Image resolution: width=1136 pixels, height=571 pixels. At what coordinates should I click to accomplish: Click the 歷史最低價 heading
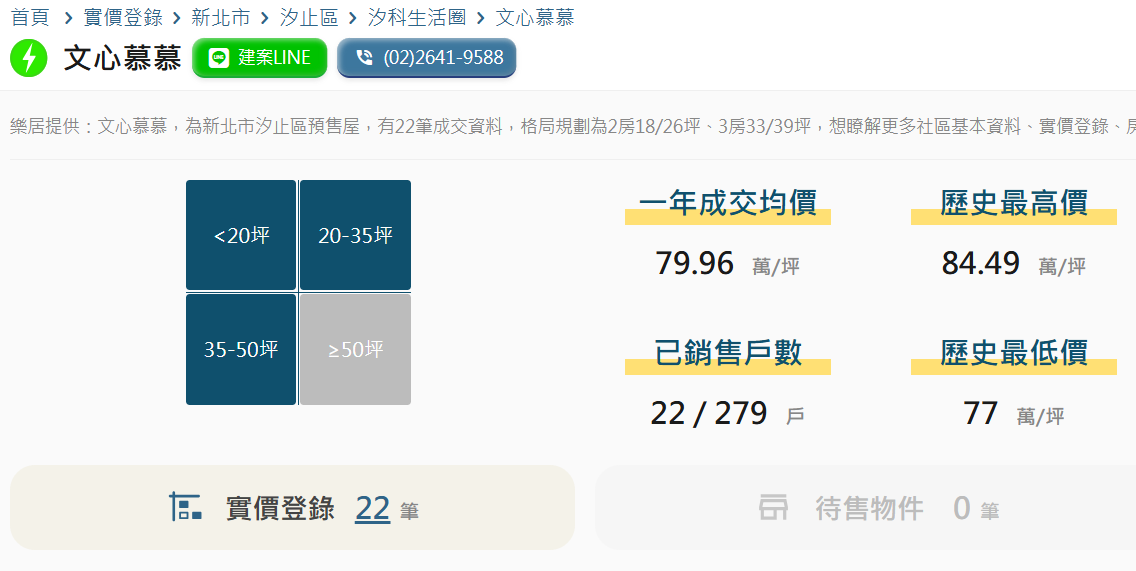1014,353
